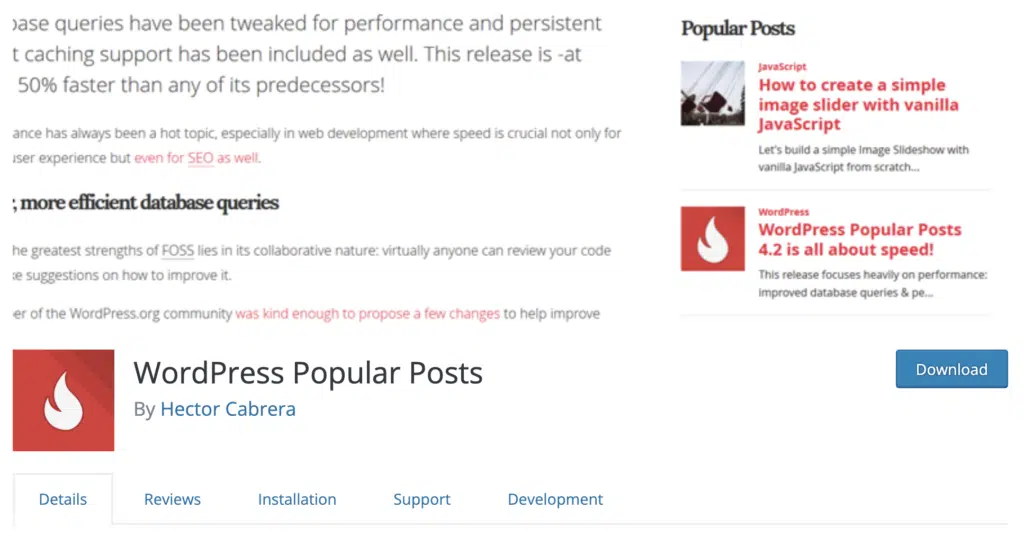
Task: Open the image slider post thumbnail
Action: point(712,93)
